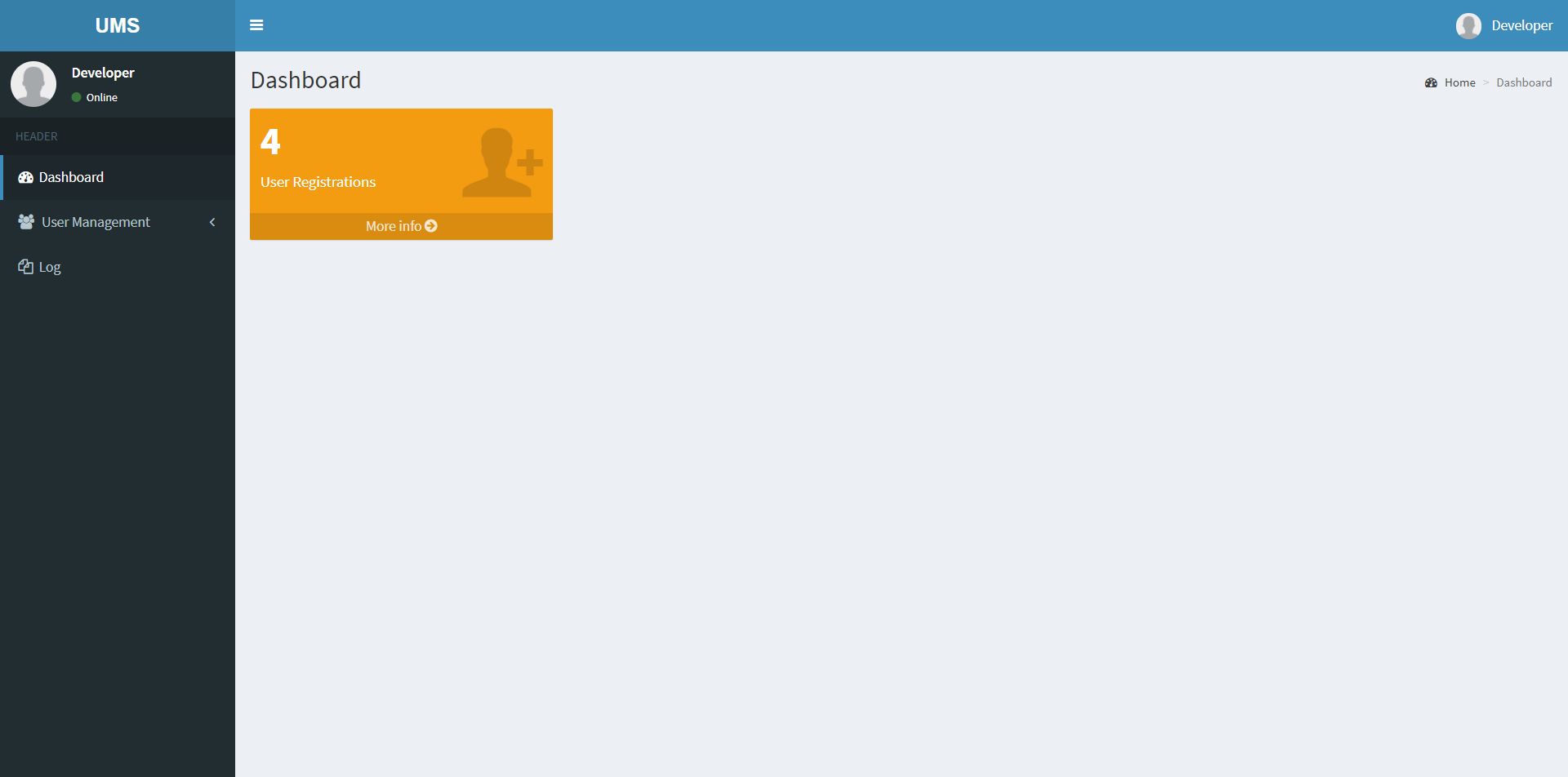Open the Dashboard sidebar menu item
The width and height of the screenshot is (1568, 777).
coord(118,177)
